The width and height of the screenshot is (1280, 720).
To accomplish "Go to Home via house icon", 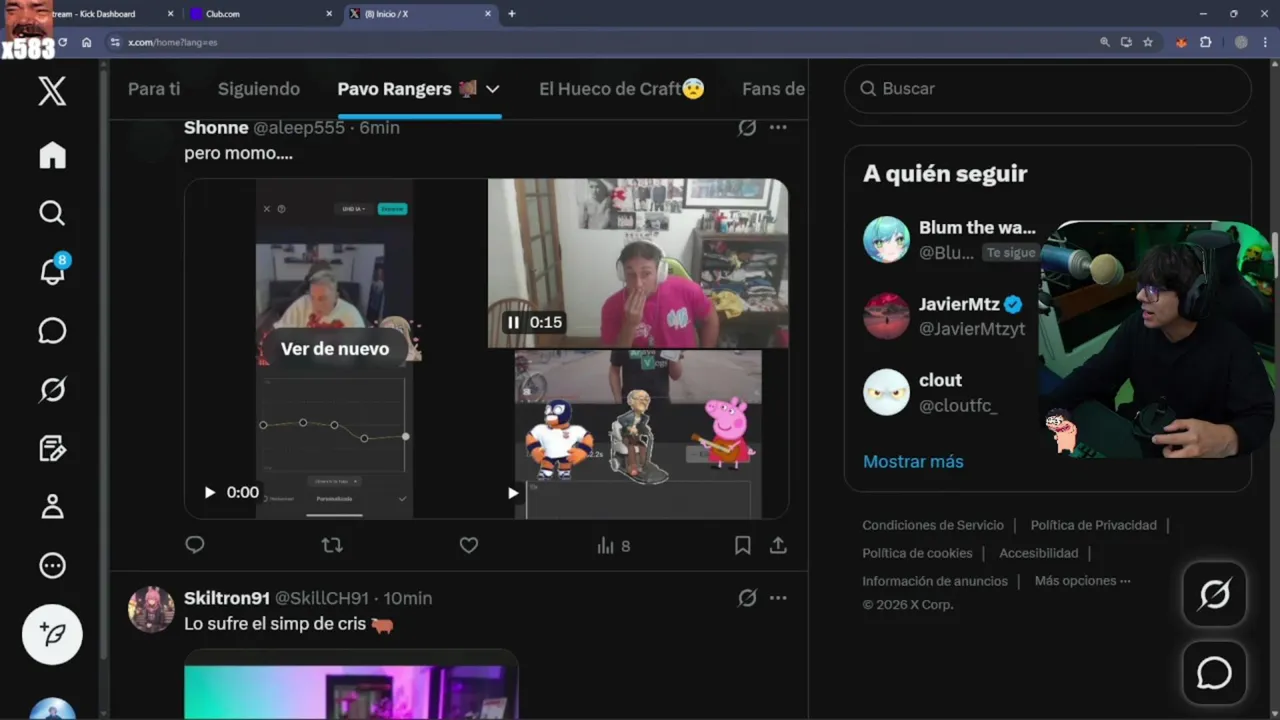I will 52,155.
